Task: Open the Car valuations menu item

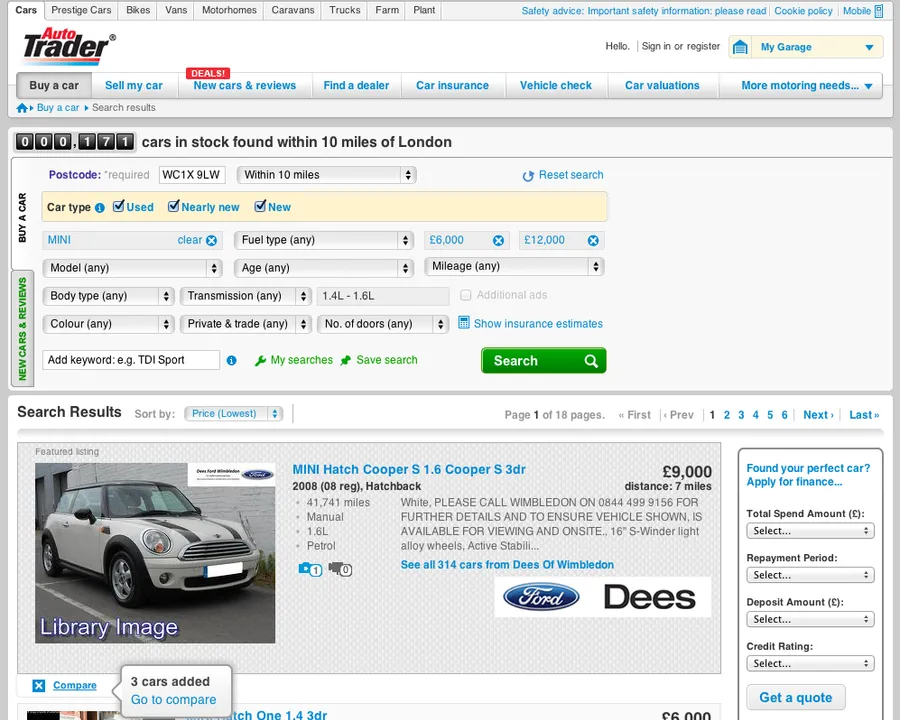Action: [x=662, y=86]
